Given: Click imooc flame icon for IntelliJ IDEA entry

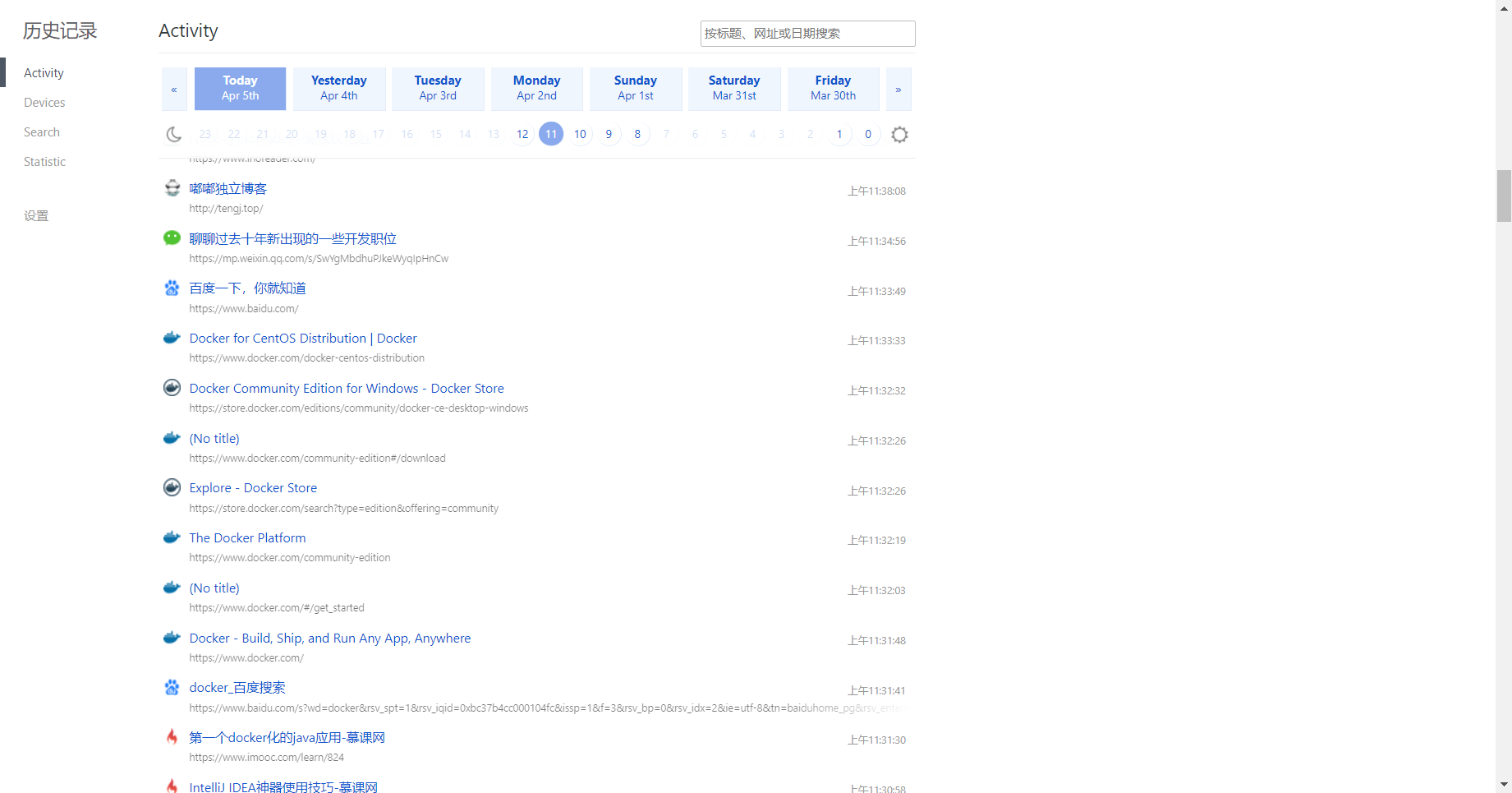Looking at the screenshot, I should coord(172,786).
